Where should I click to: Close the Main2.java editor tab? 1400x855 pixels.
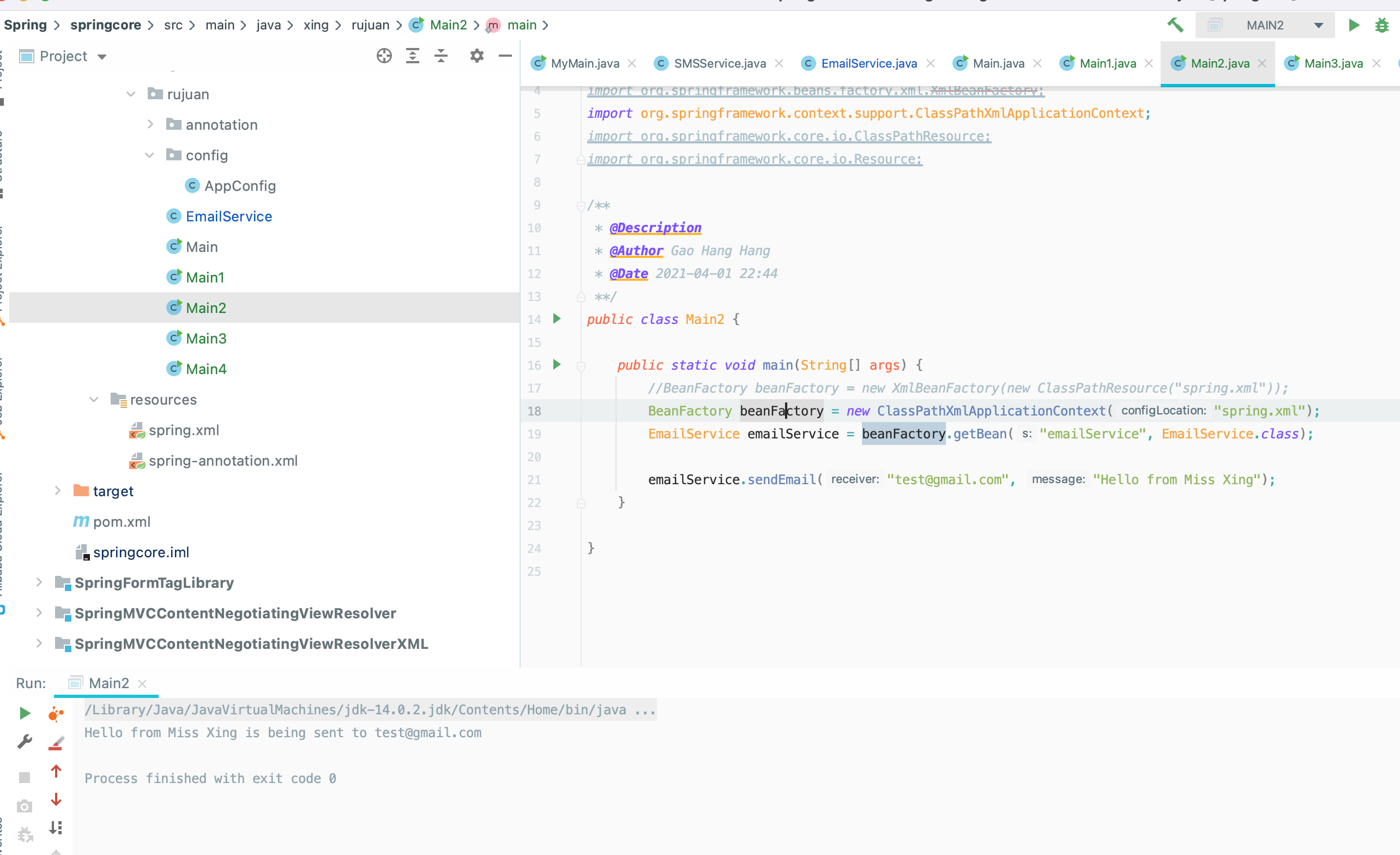click(x=1262, y=63)
